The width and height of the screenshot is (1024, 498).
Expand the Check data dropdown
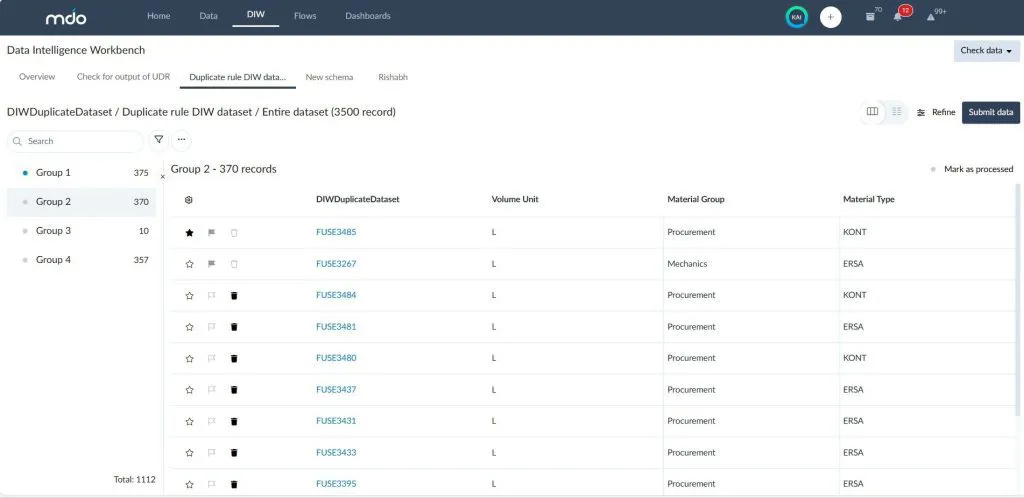click(x=986, y=50)
